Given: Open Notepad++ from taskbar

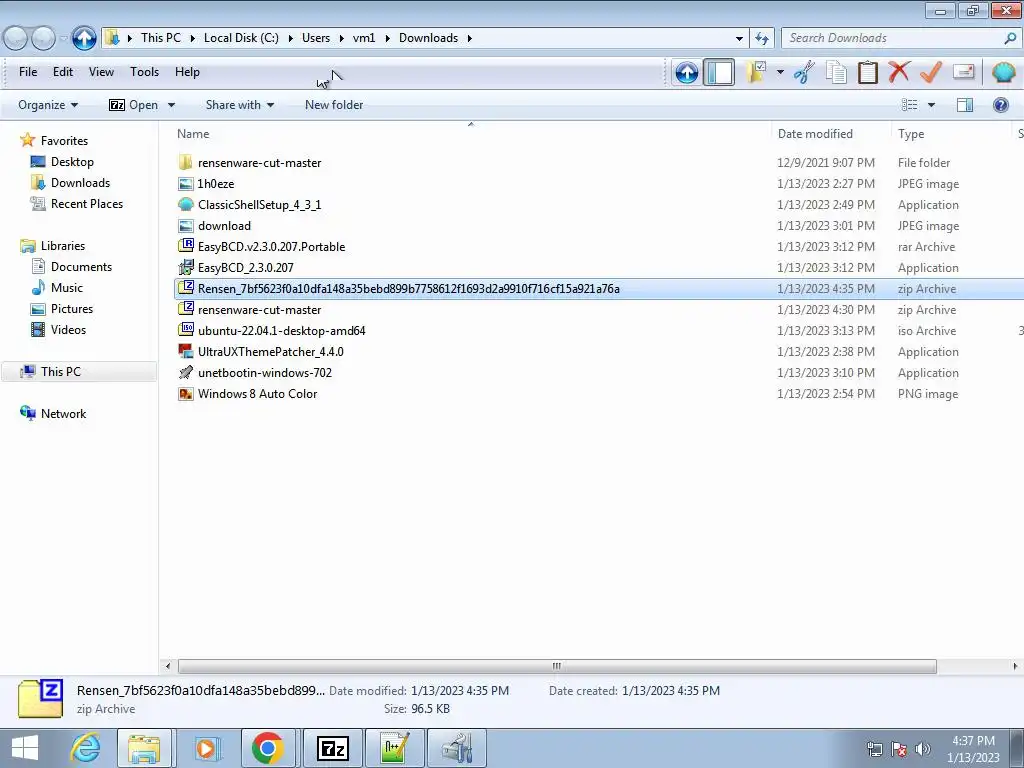Looking at the screenshot, I should (x=395, y=748).
